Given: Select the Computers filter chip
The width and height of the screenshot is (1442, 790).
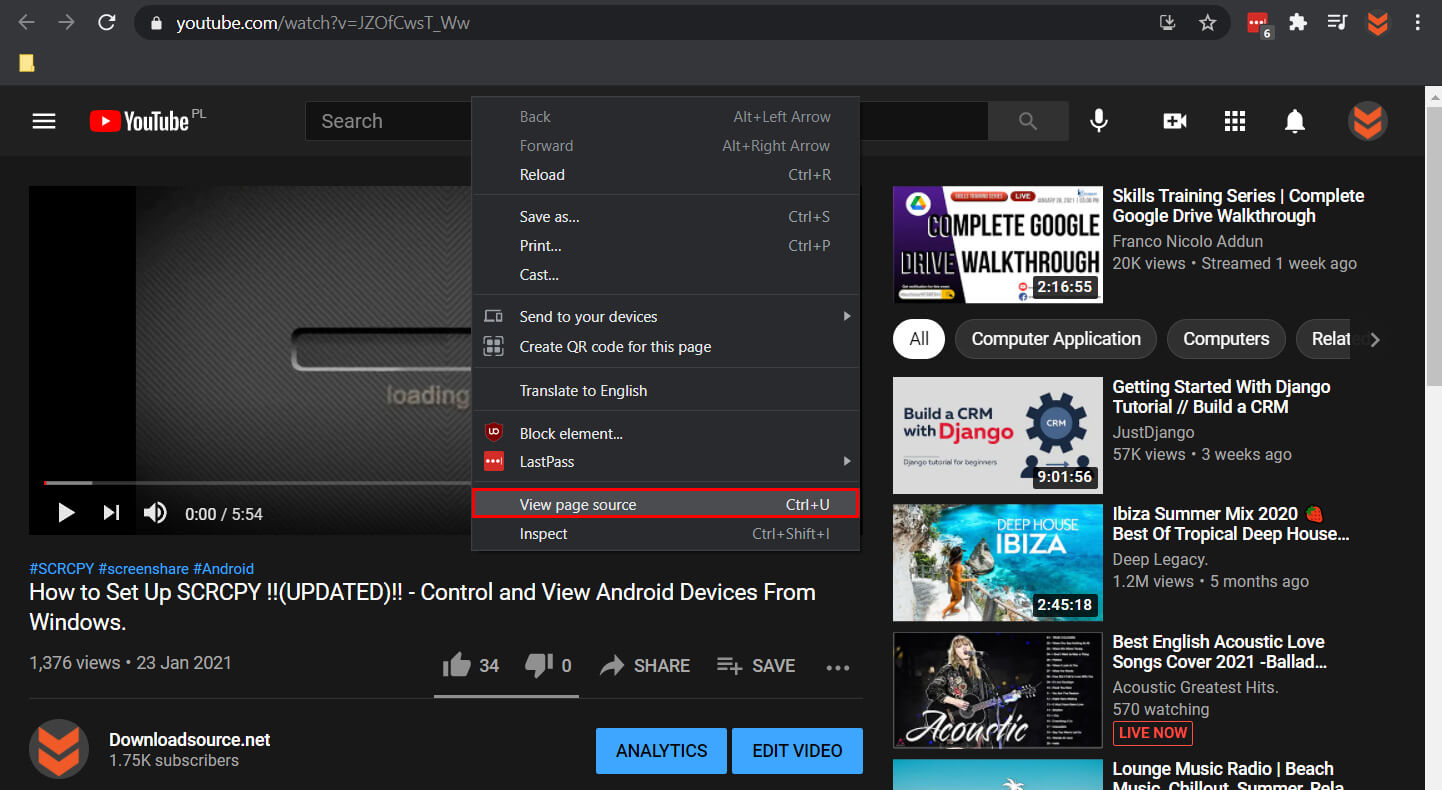Looking at the screenshot, I should (1226, 339).
